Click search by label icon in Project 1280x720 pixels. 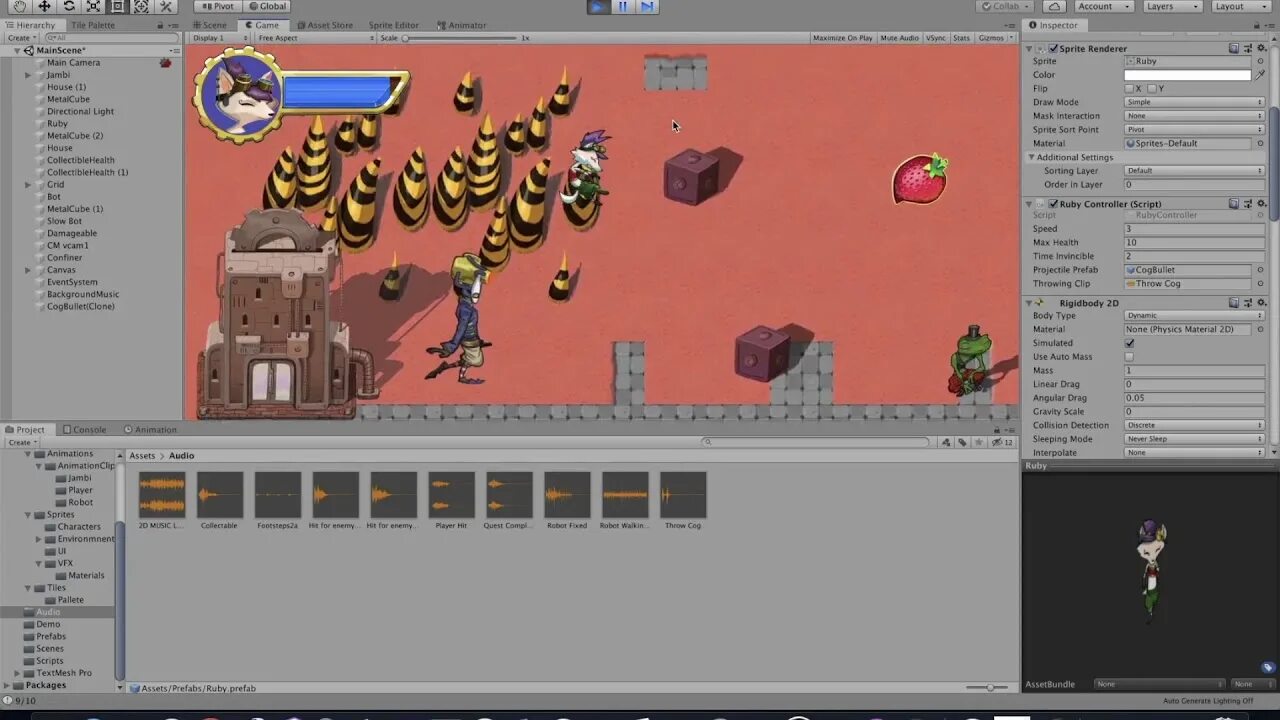pyautogui.click(x=962, y=442)
